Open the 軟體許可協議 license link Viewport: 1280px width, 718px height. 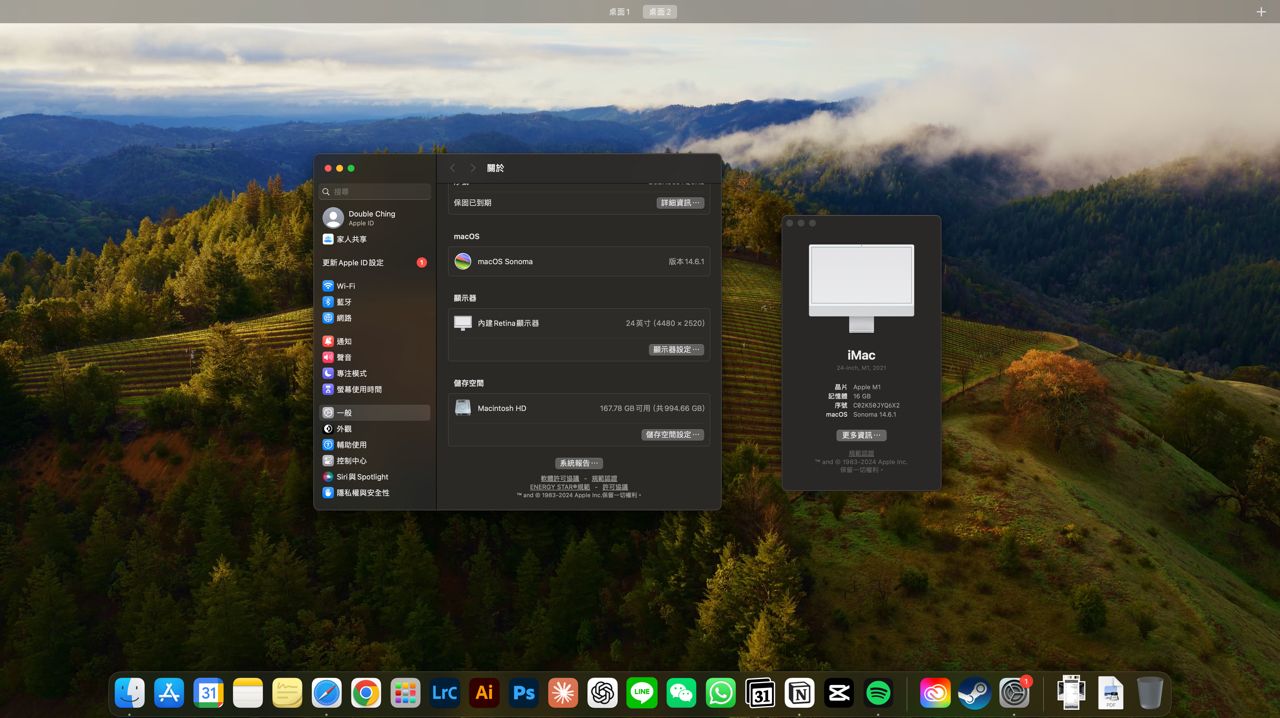tap(560, 479)
